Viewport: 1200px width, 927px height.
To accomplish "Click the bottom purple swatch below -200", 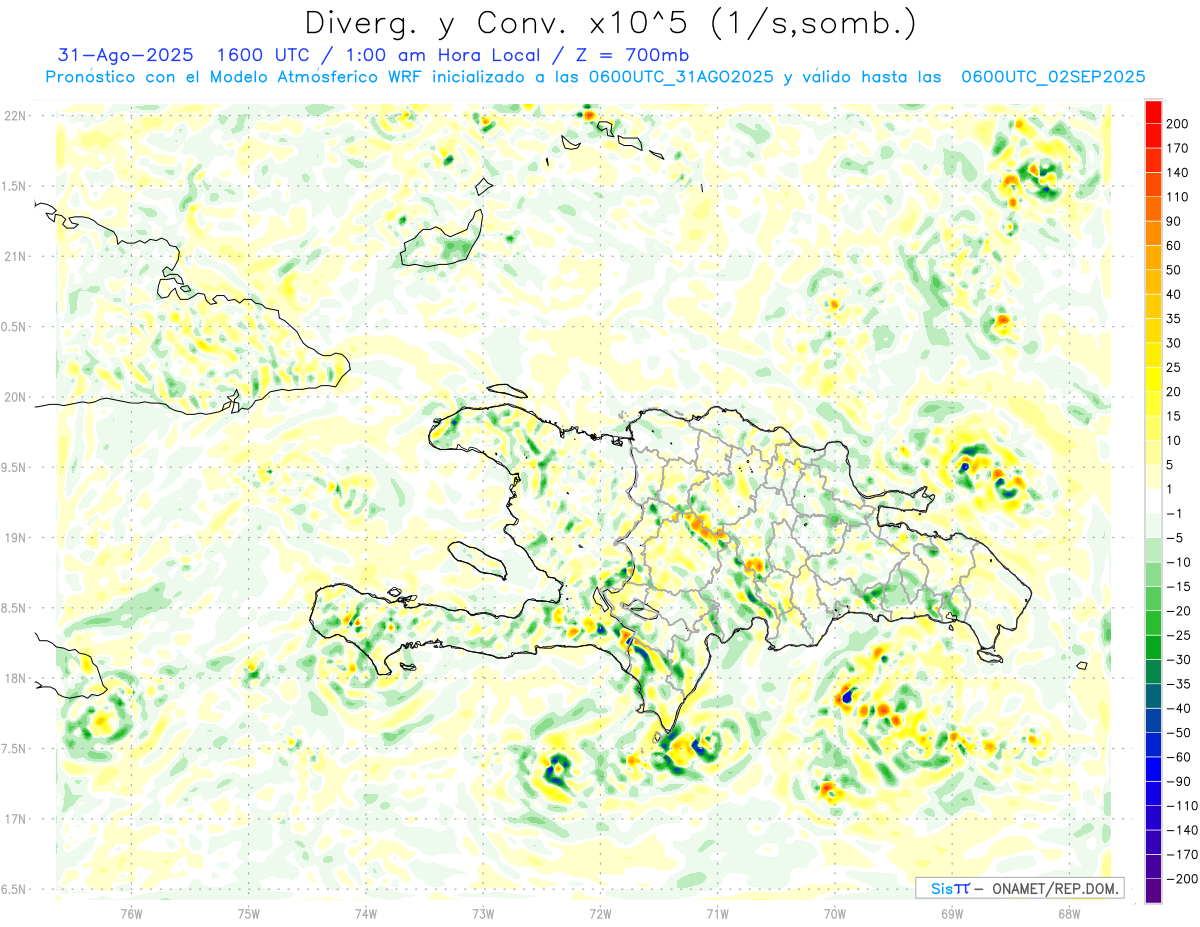I will [x=1153, y=891].
